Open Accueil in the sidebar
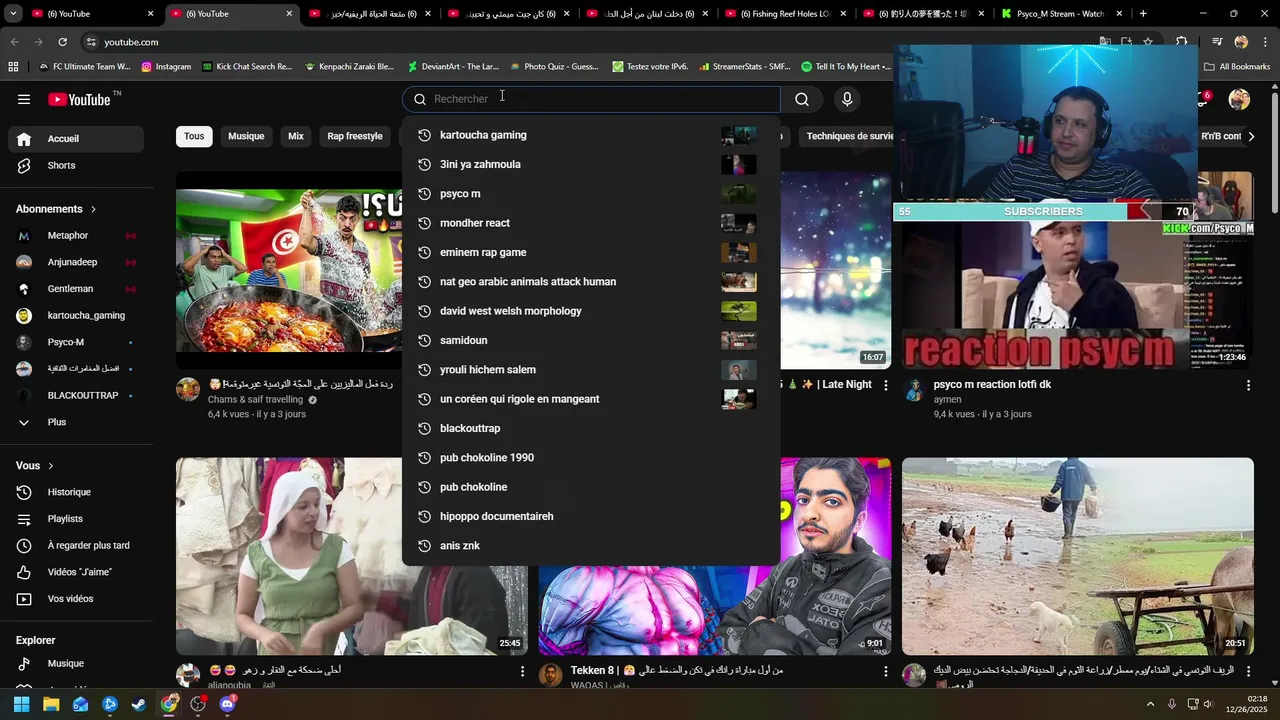 coord(76,139)
